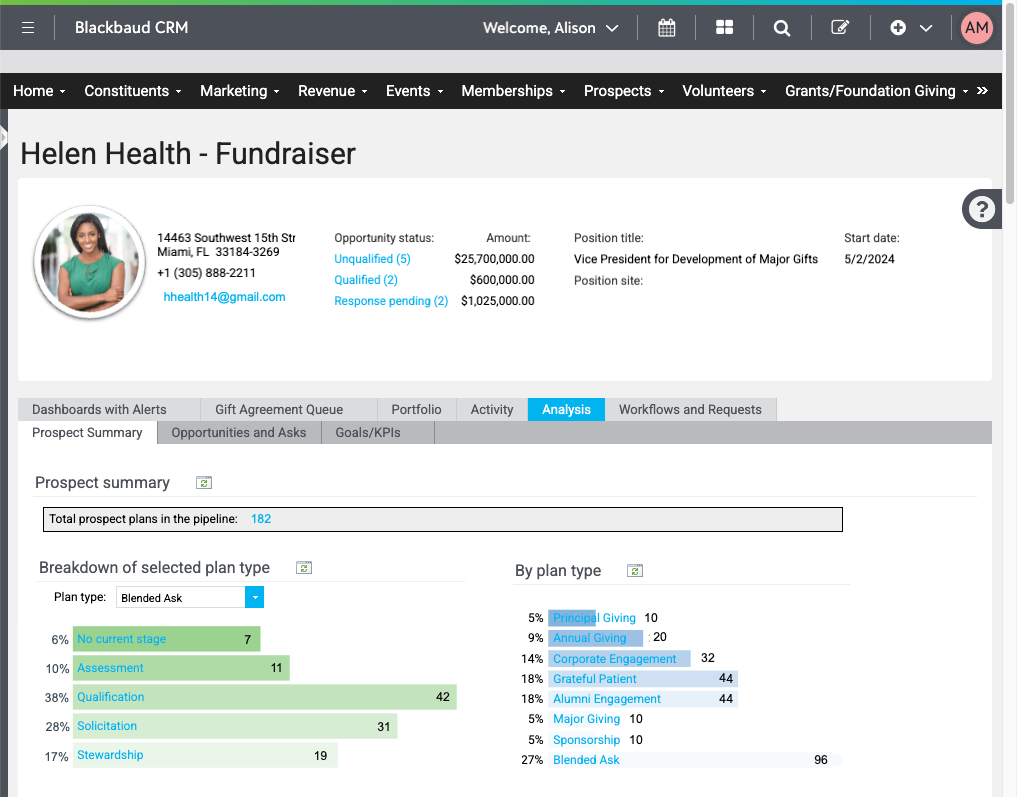Expand the overflow chevron after Grants/Foundation Giving
The image size is (1017, 797).
point(981,90)
